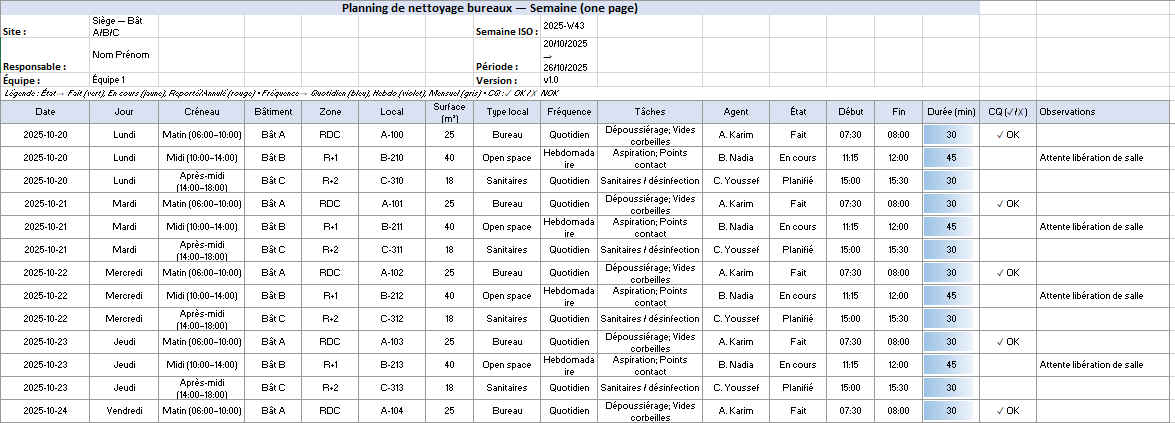Select the CQ OK mark for local A-101
Image resolution: width=1175 pixels, height=423 pixels.
point(1007,204)
